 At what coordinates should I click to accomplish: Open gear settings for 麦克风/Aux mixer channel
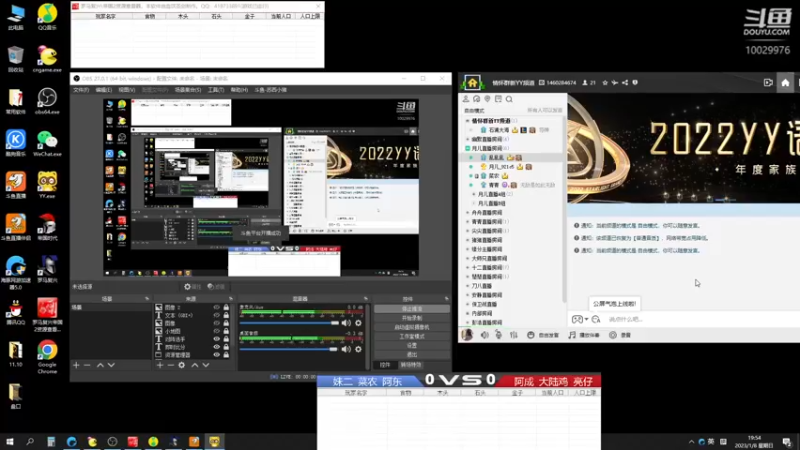coord(358,323)
